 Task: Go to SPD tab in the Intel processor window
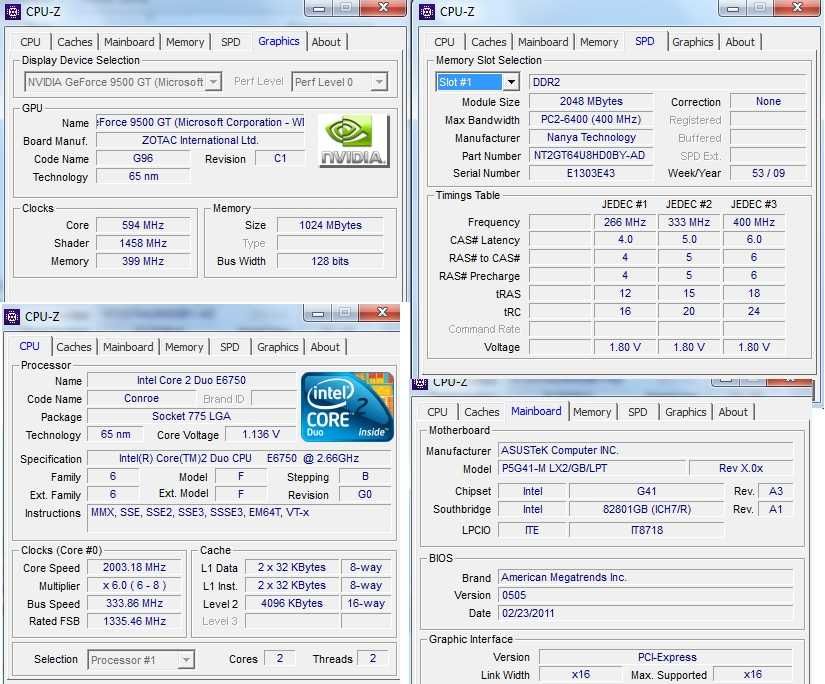coord(229,347)
